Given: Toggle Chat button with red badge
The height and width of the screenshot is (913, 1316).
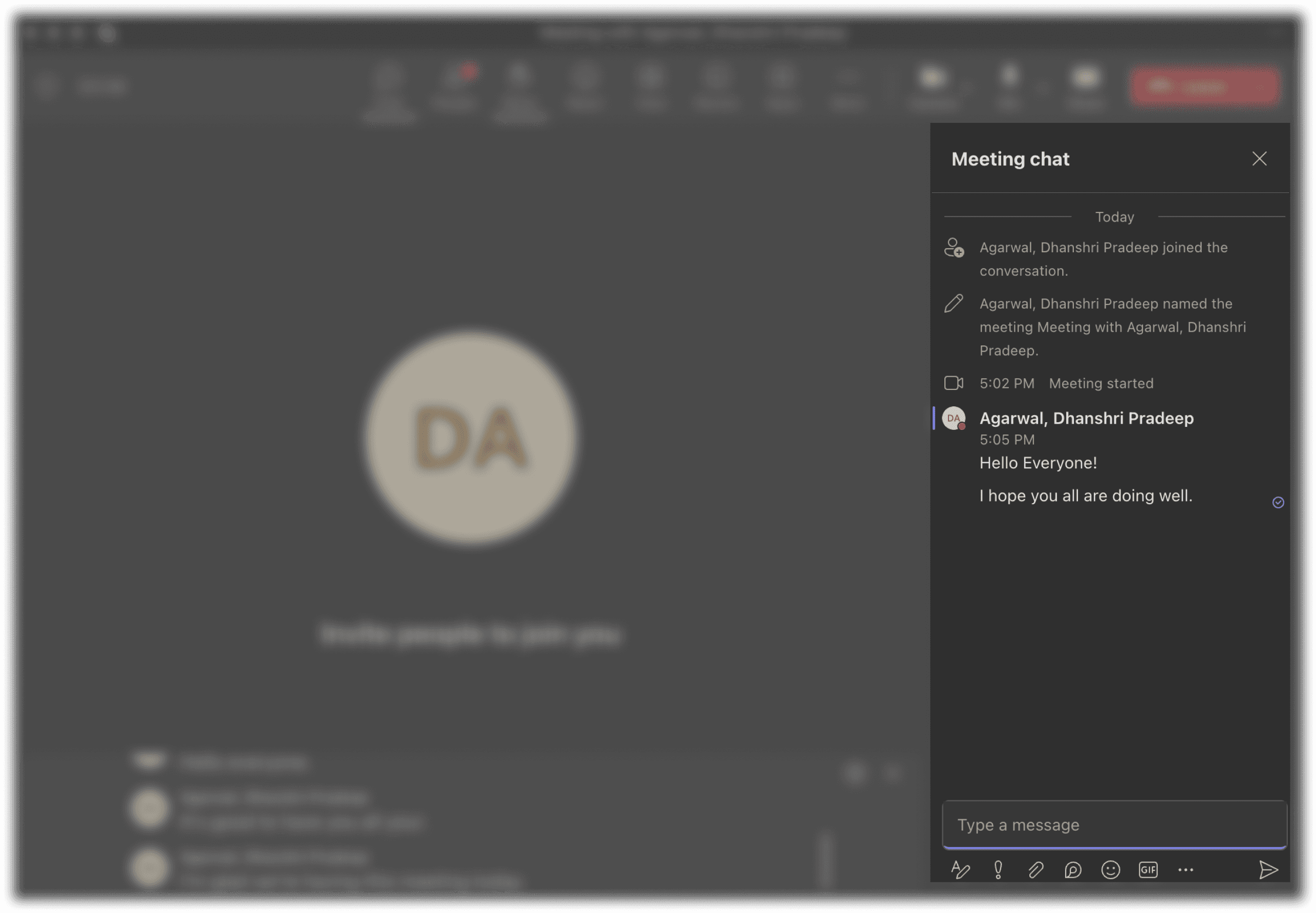Looking at the screenshot, I should click(x=455, y=83).
